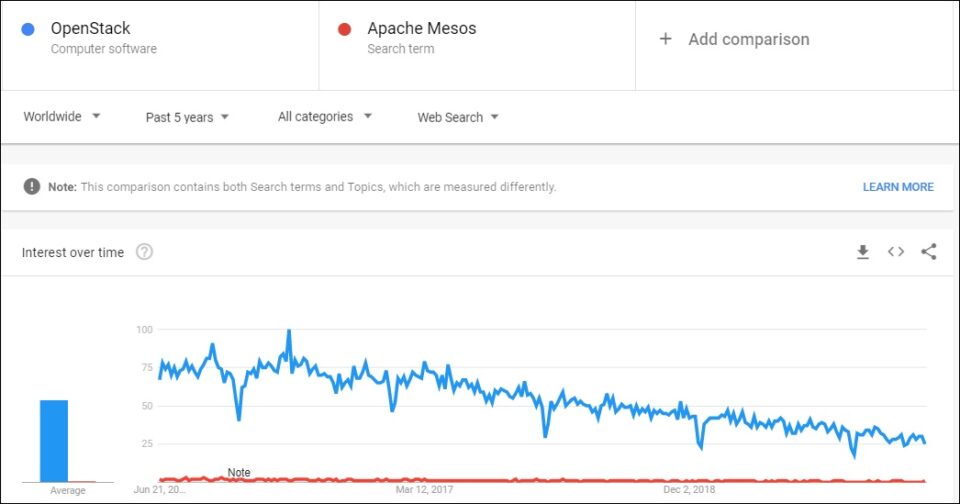This screenshot has width=960, height=504.
Task: Click the peak at 100 on the OpenStack line
Action: pos(289,331)
